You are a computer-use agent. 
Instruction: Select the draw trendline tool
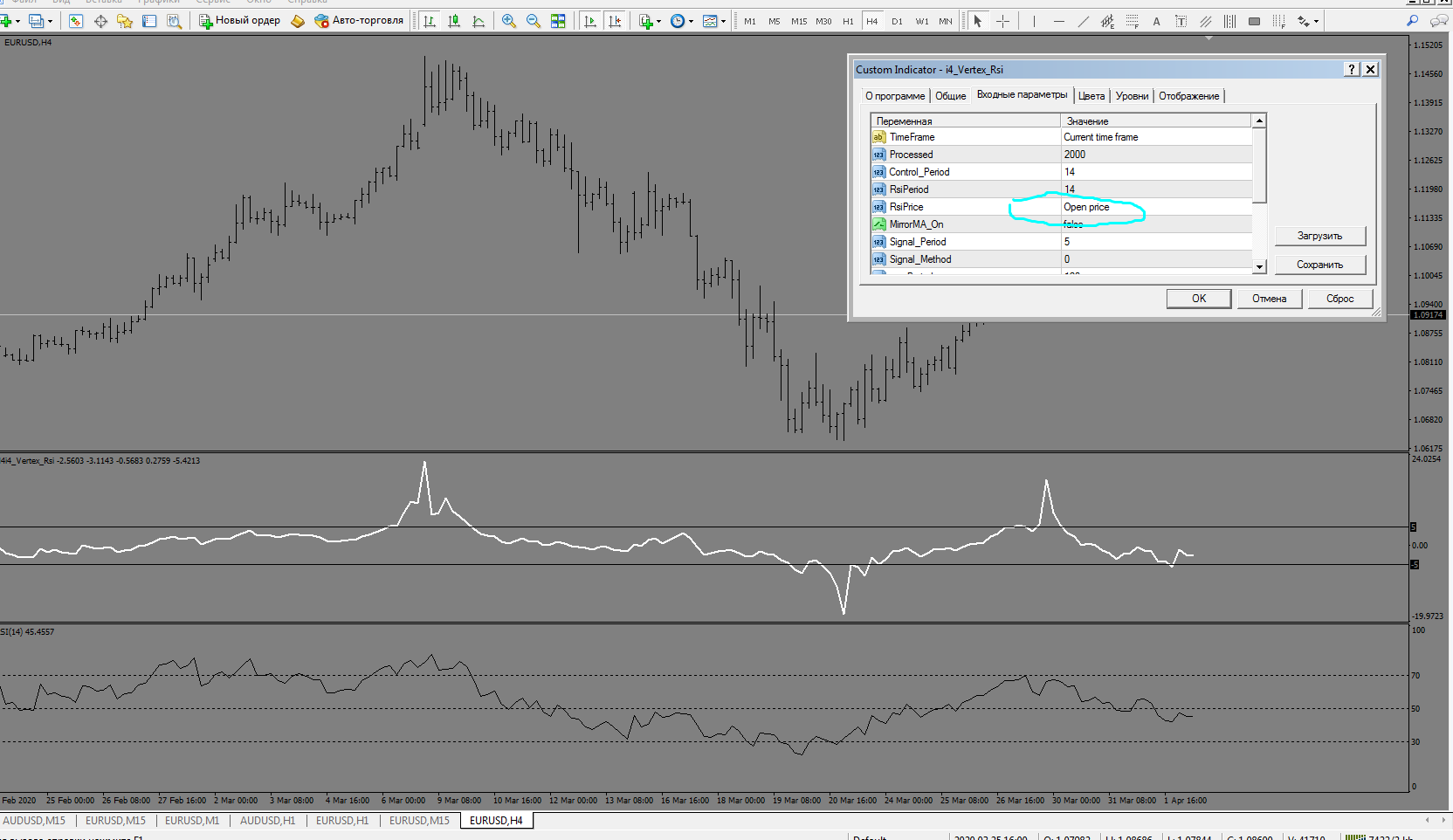[x=1083, y=21]
